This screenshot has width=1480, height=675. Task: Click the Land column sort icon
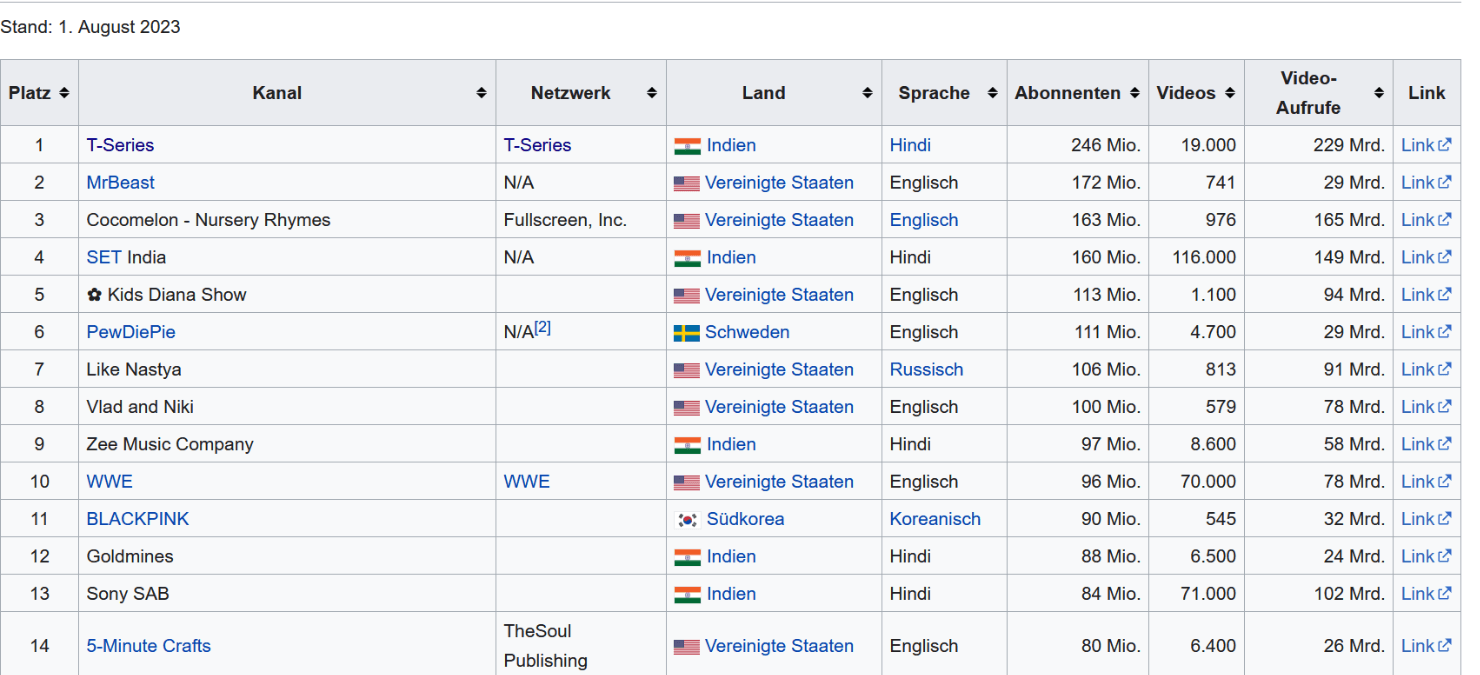click(x=867, y=93)
